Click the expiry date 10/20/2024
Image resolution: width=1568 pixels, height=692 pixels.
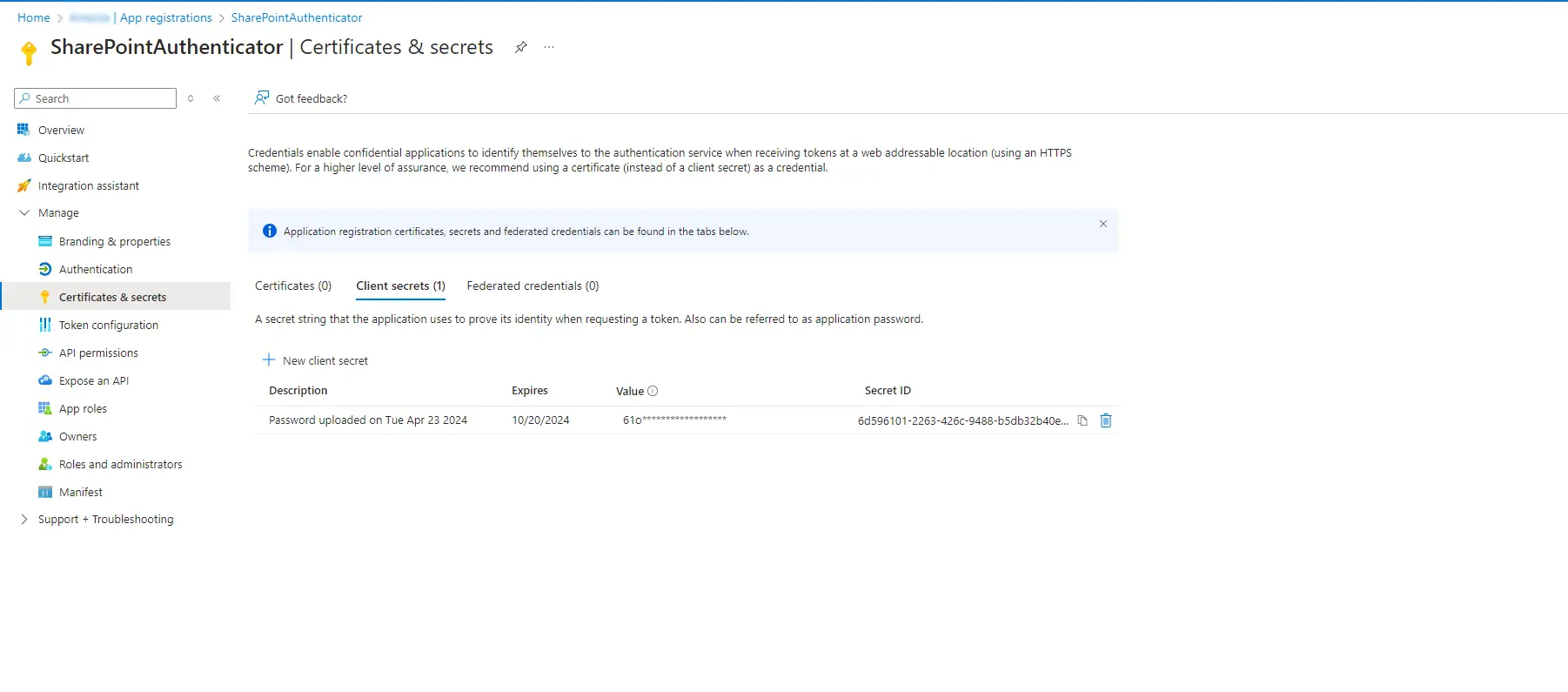click(x=540, y=420)
